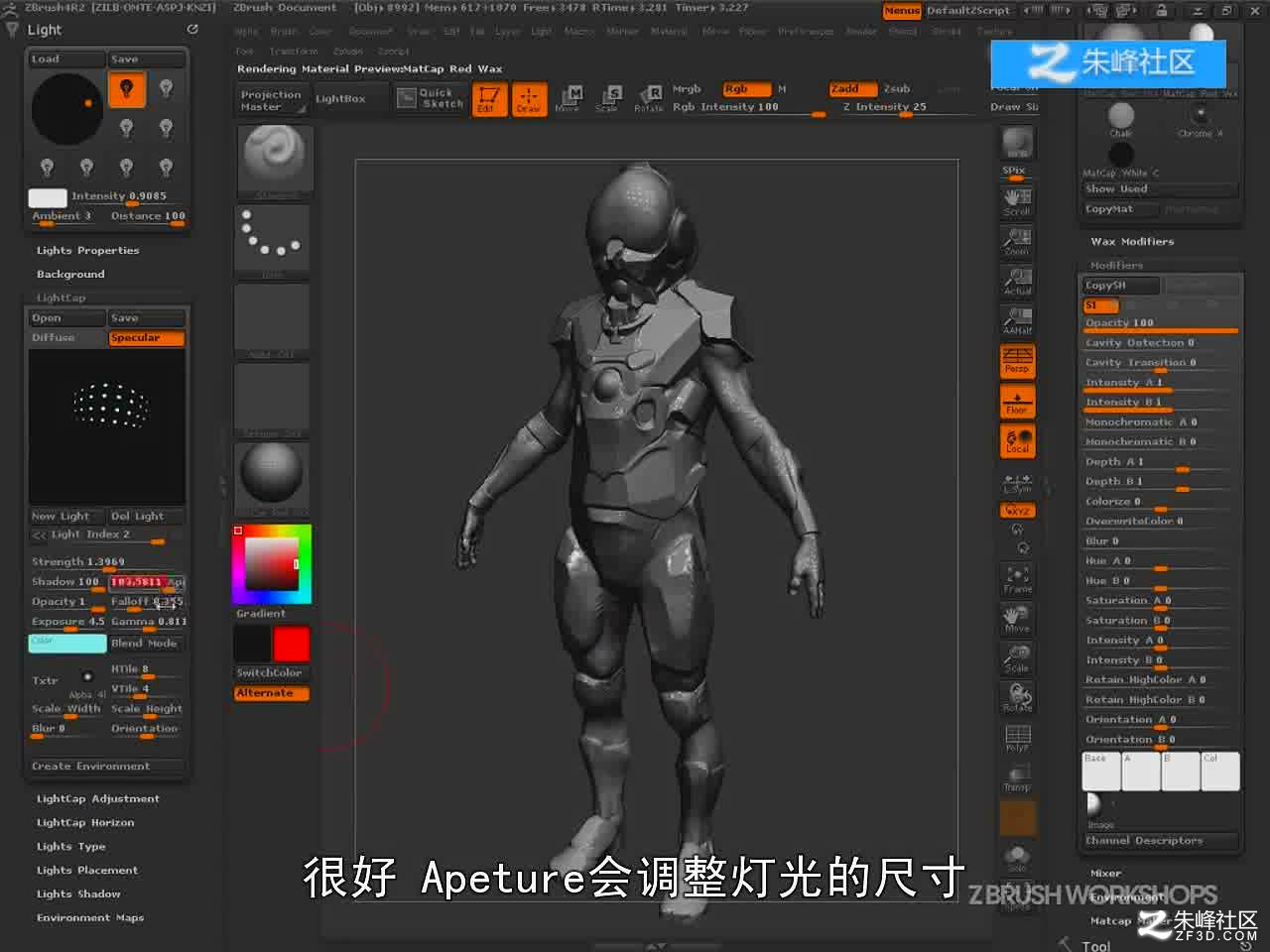
Task: Toggle the orange highlighted light bulb
Action: 126,89
